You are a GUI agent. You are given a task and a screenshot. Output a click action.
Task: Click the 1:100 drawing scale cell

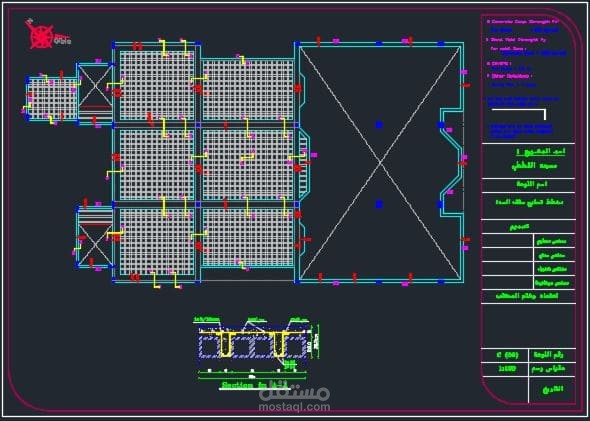(x=506, y=369)
